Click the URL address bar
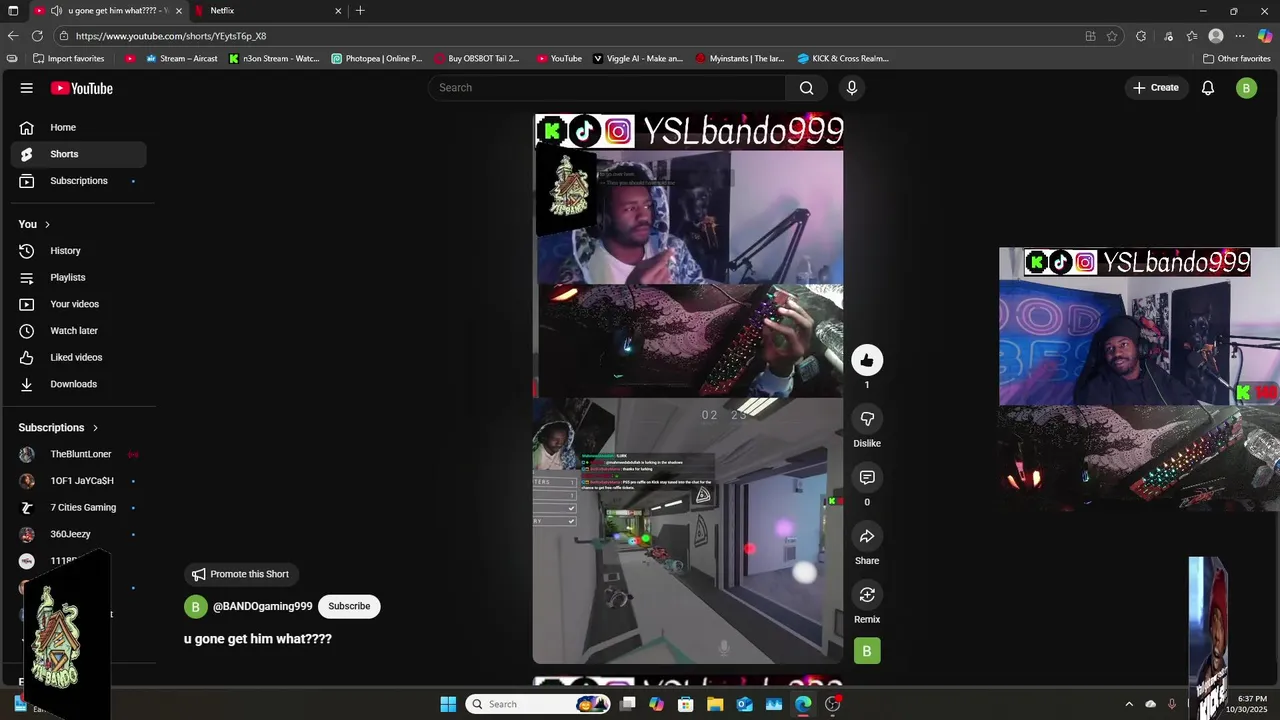Screen dimensions: 1280x720 click(x=570, y=36)
